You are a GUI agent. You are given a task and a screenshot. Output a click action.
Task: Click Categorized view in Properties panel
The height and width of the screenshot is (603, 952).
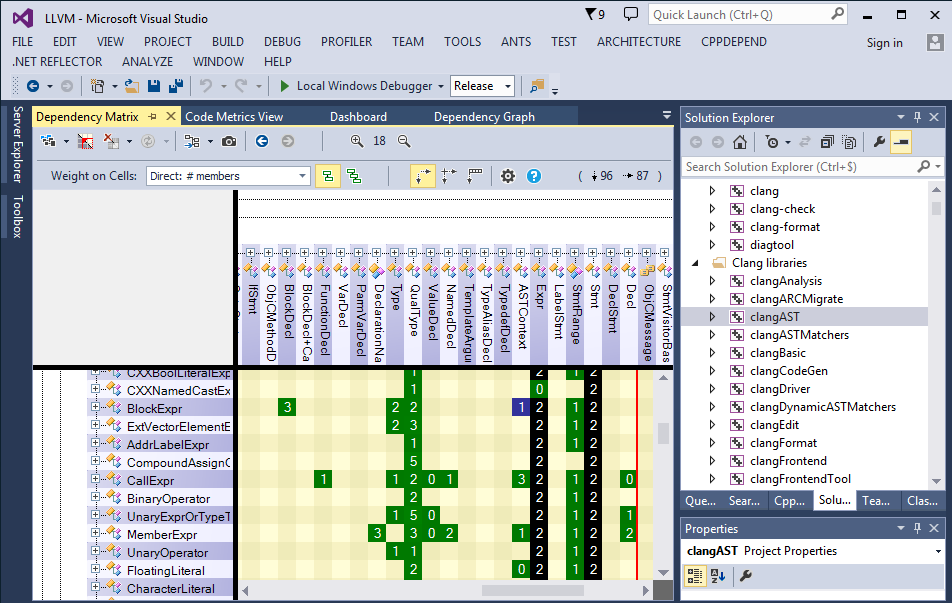pyautogui.click(x=695, y=576)
